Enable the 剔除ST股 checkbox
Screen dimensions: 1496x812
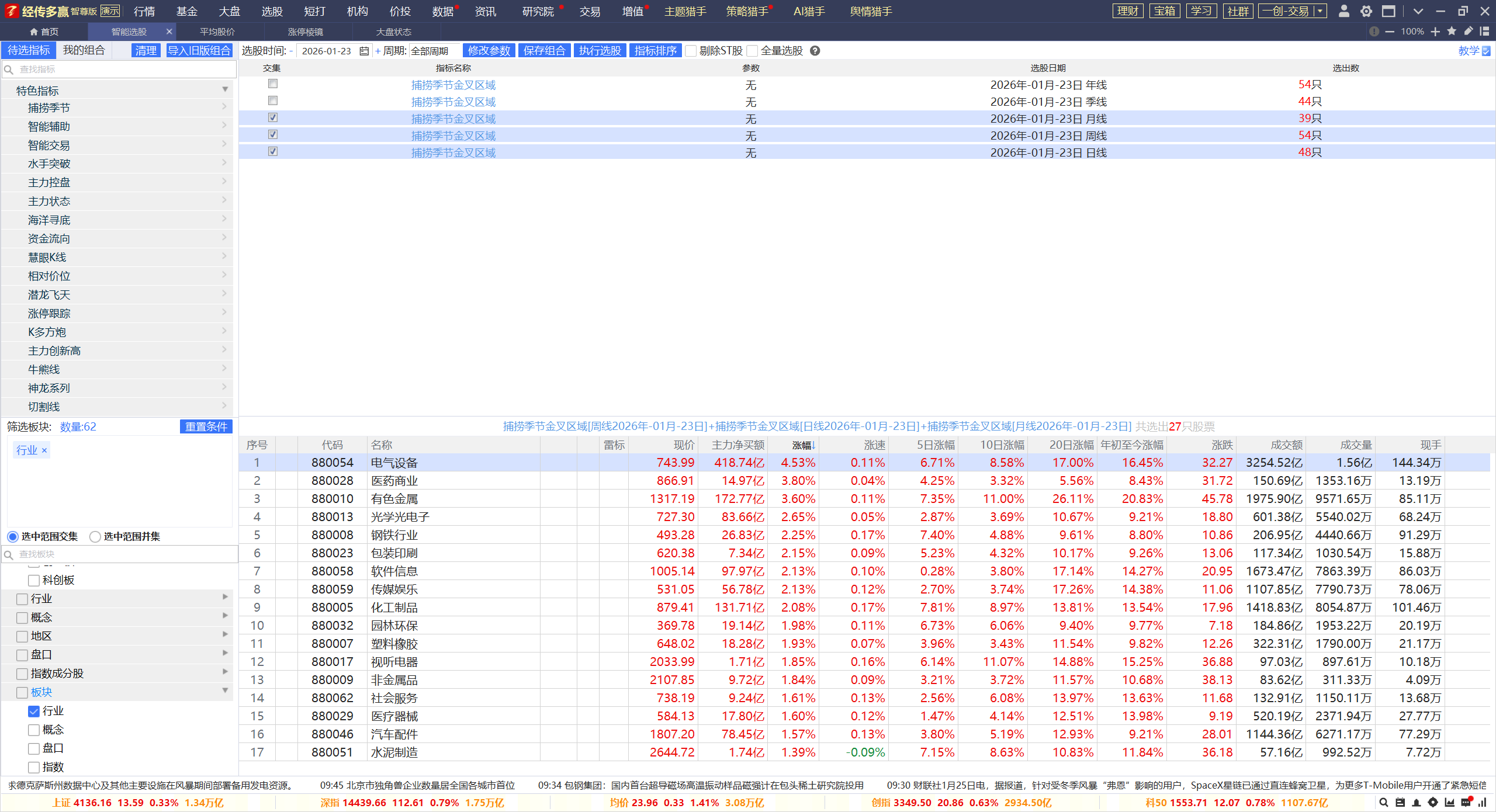click(x=691, y=51)
